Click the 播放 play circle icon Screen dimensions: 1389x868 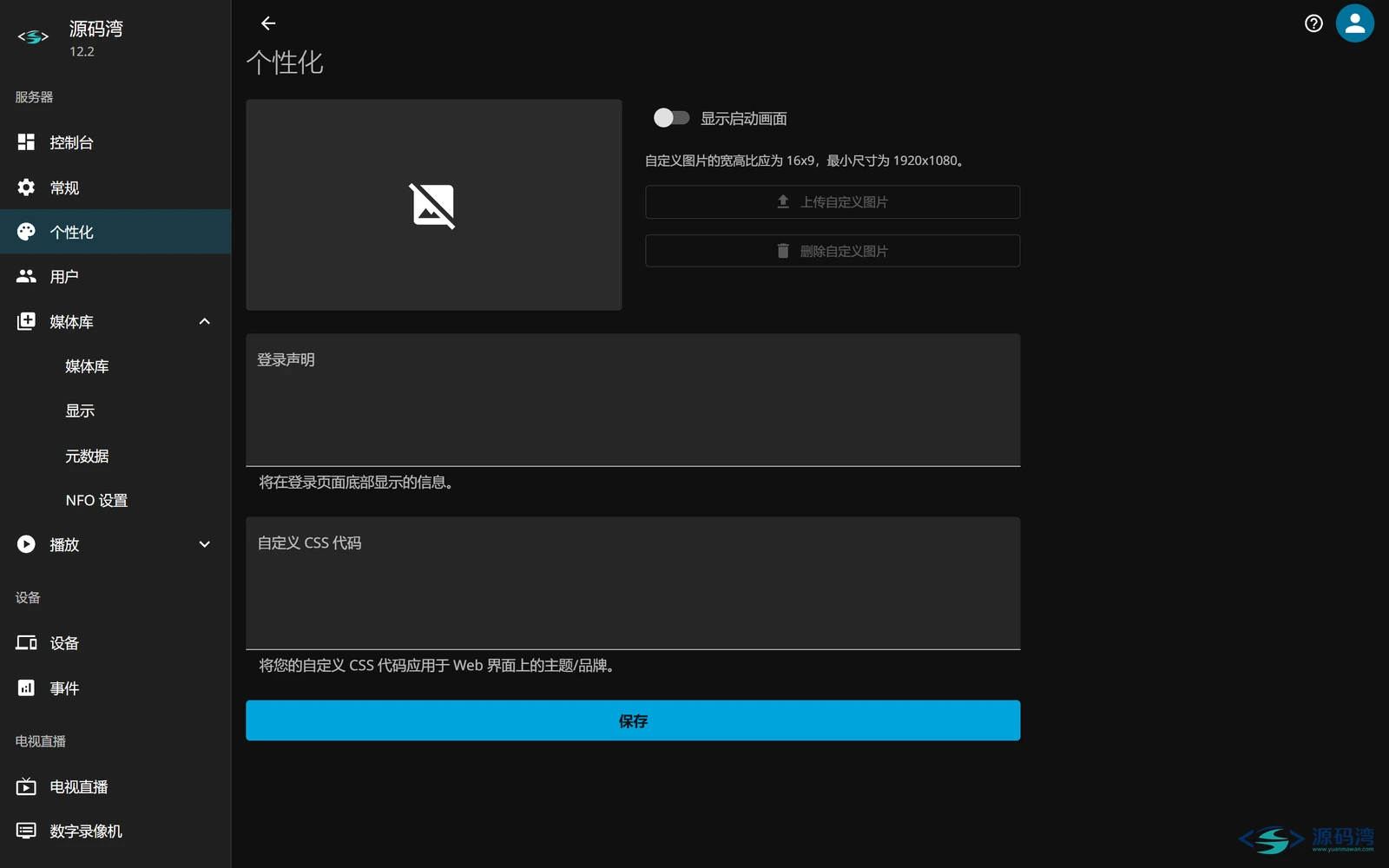(26, 544)
